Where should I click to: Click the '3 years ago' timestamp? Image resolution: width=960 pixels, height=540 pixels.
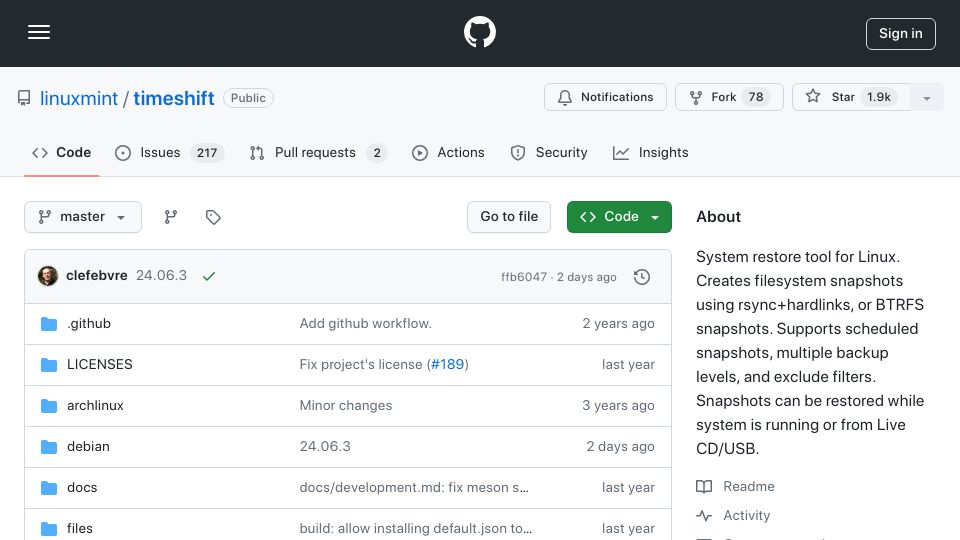coord(618,405)
